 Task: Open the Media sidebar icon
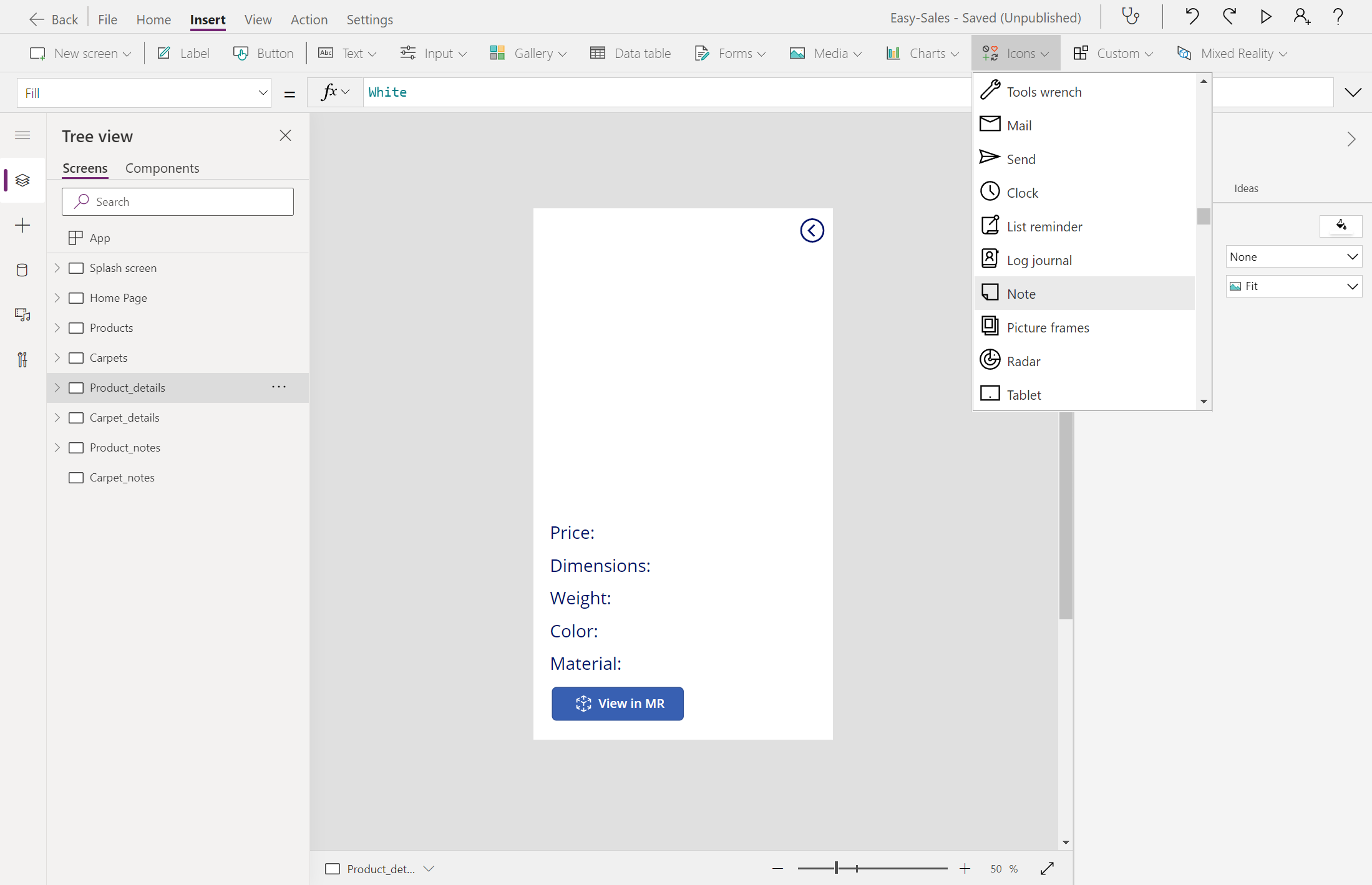point(22,315)
